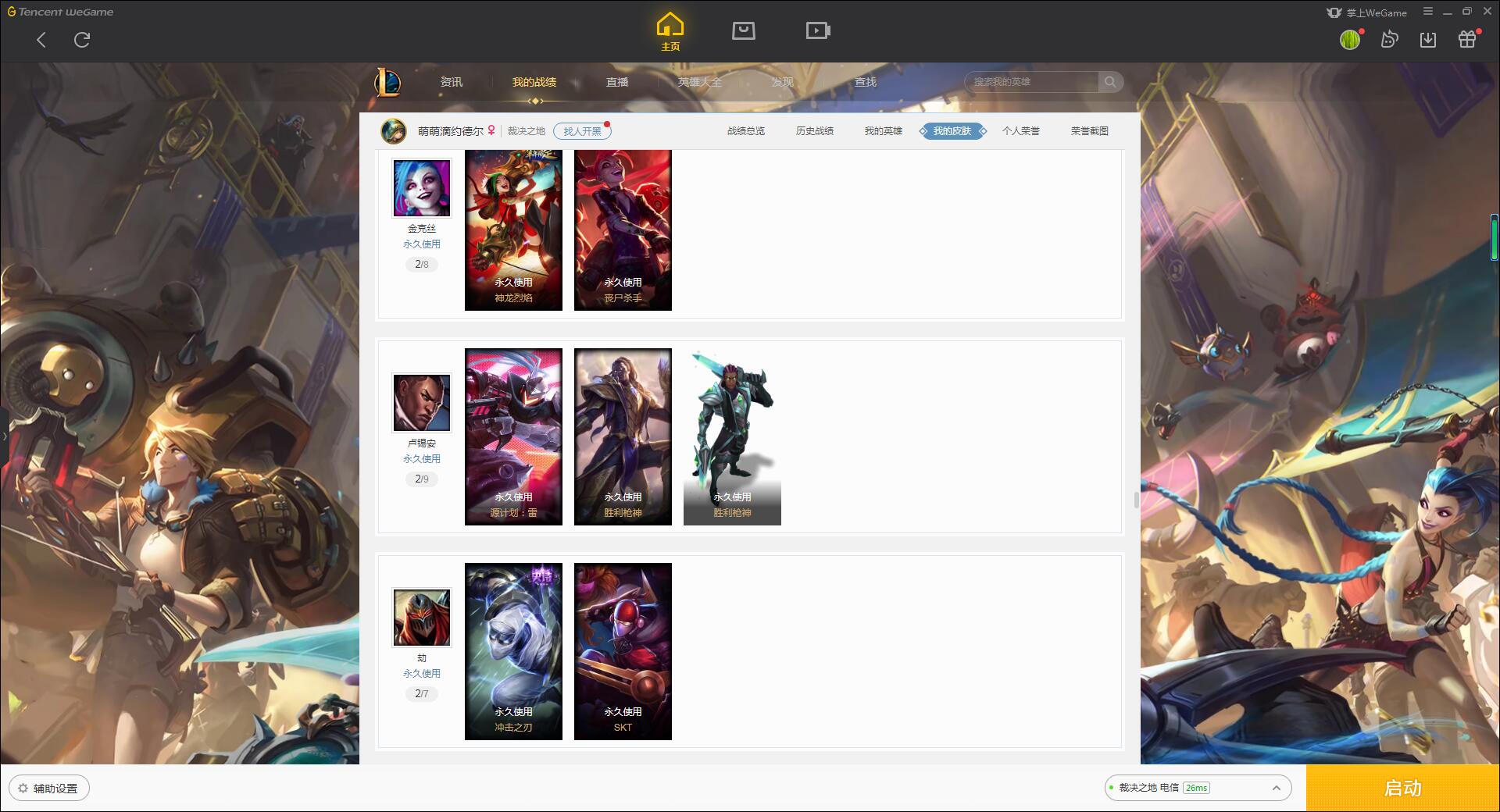The image size is (1500, 812).
Task: Switch to the 发现 tab
Action: click(783, 82)
